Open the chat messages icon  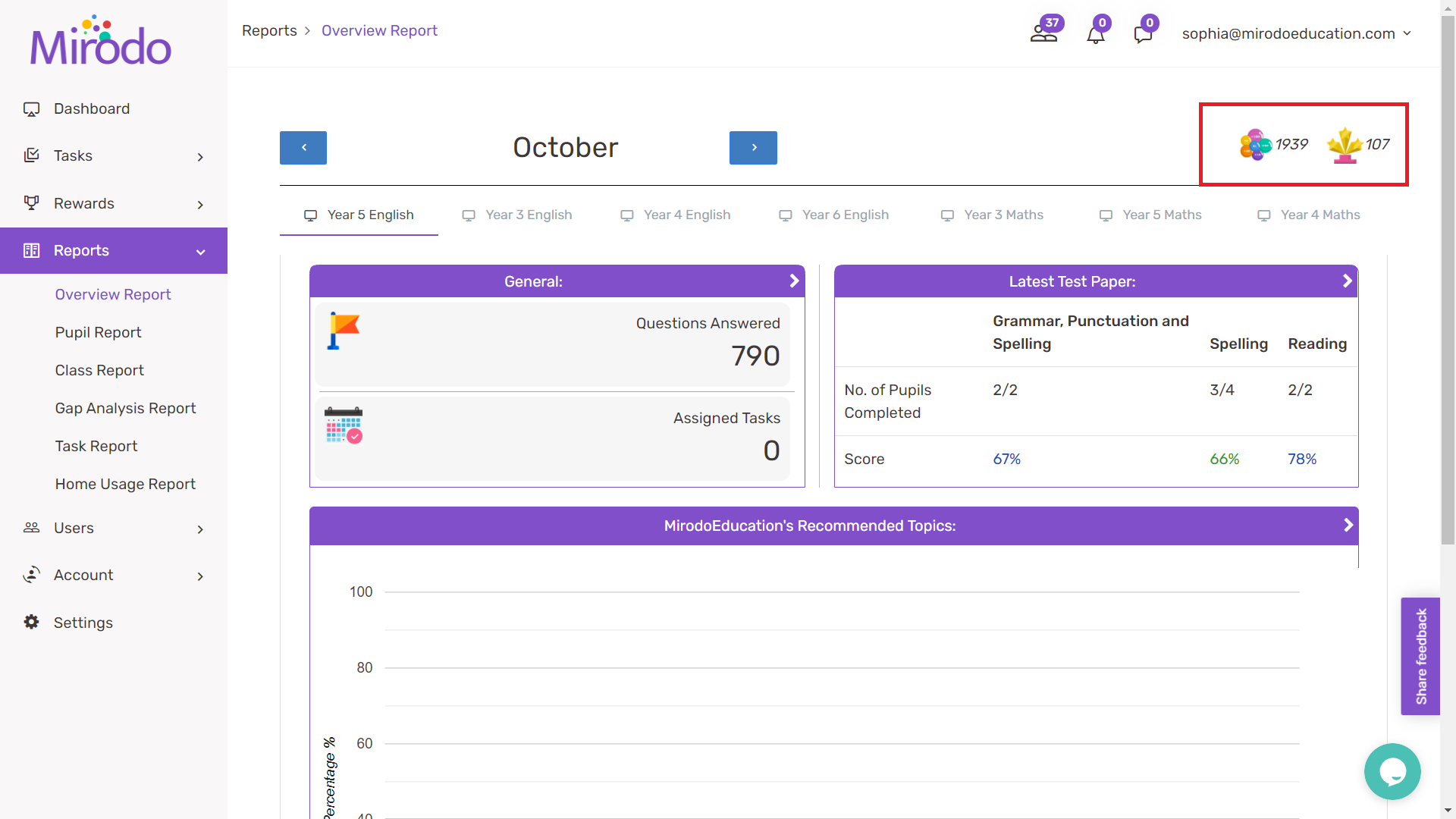1143,34
